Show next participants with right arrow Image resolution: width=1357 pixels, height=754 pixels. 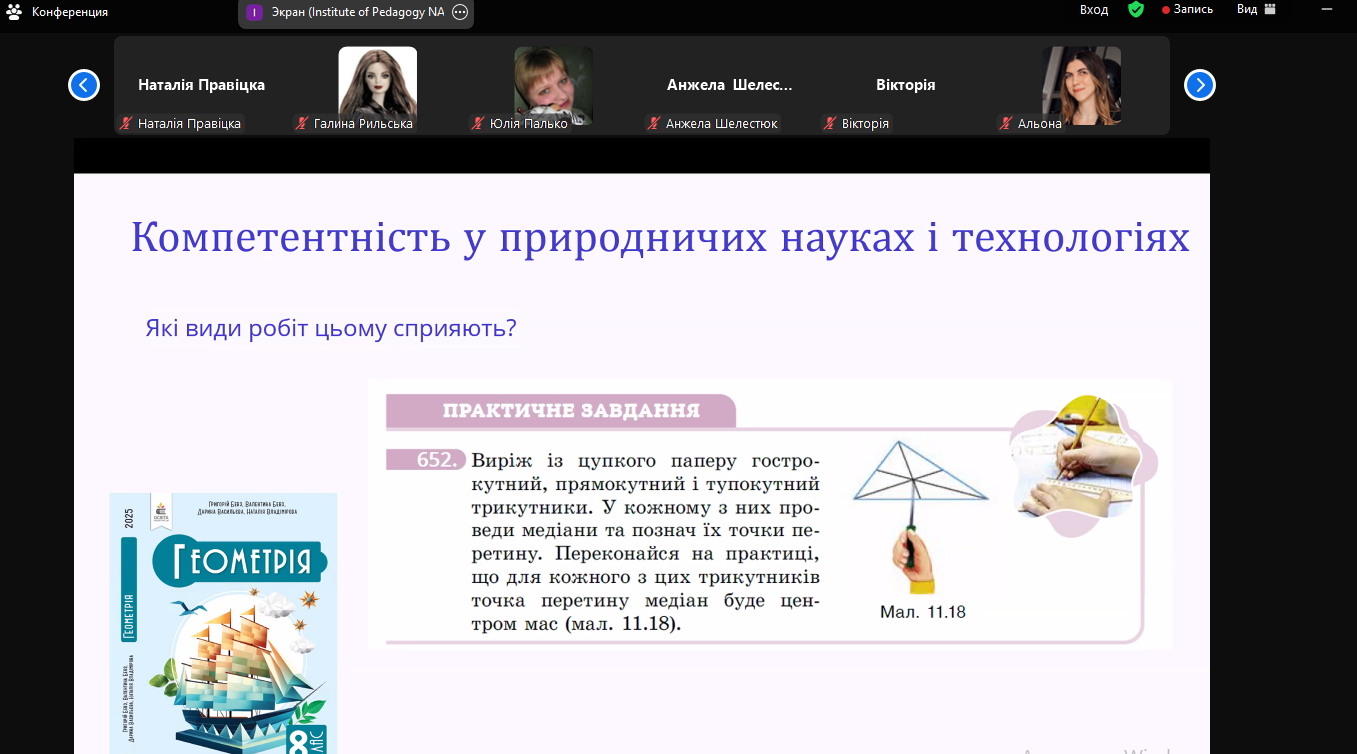[1200, 85]
